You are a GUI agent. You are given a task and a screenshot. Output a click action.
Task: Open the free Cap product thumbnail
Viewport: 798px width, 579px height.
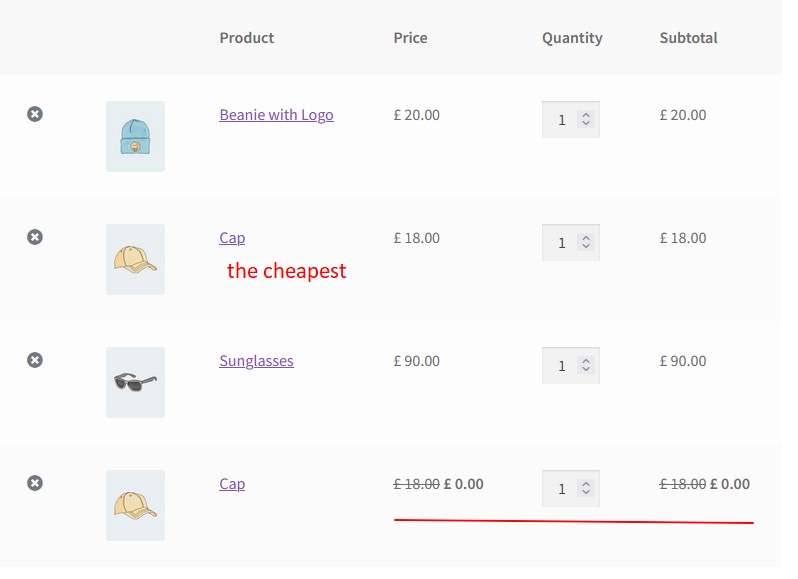pyautogui.click(x=135, y=505)
